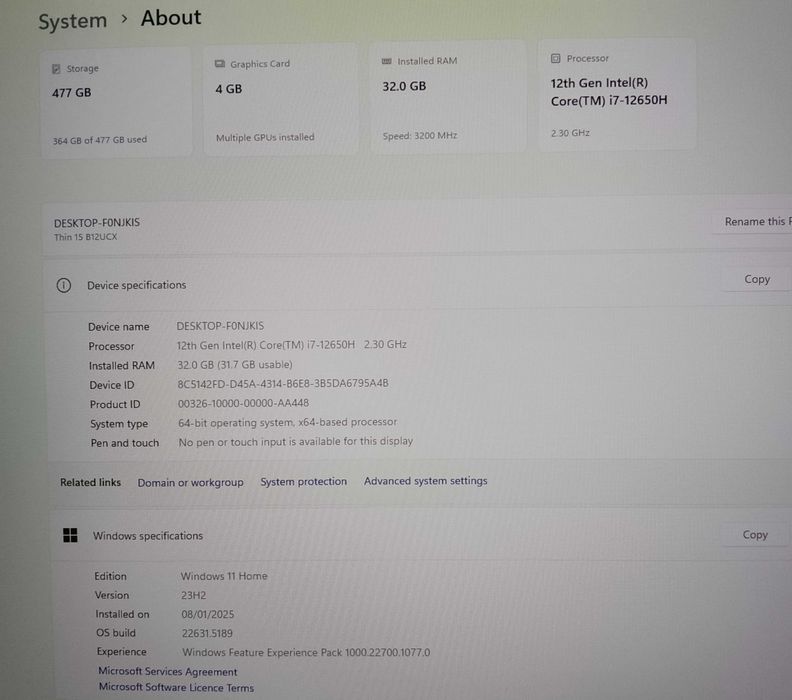The height and width of the screenshot is (700, 792).
Task: Select the 32.0 GB RAM card value
Action: click(404, 86)
